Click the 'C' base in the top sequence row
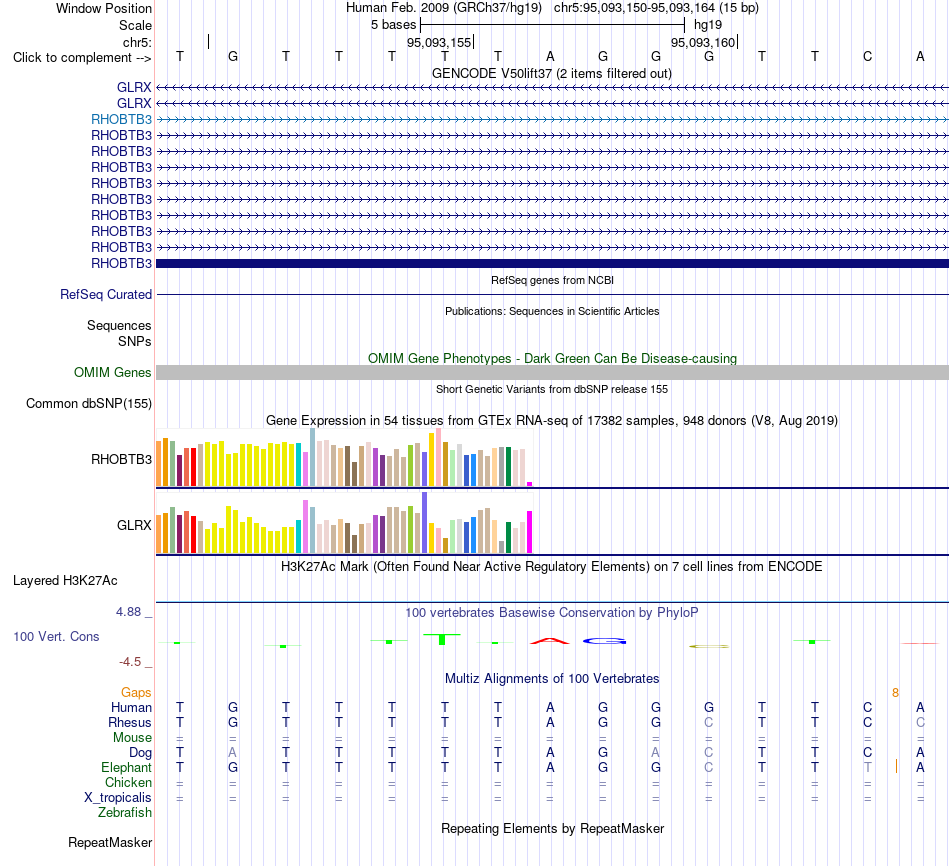Image resolution: width=950 pixels, height=866 pixels. tap(868, 57)
